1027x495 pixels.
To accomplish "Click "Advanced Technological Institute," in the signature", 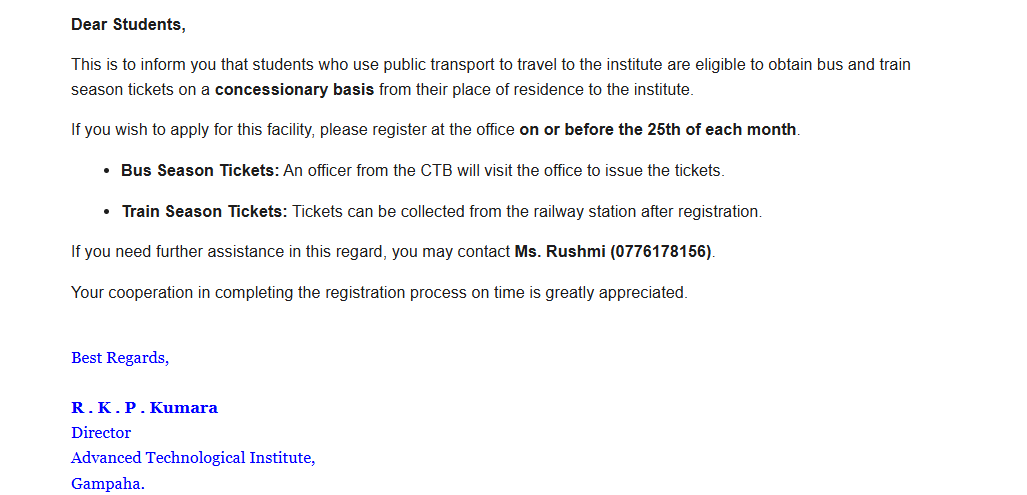I will pyautogui.click(x=193, y=457).
